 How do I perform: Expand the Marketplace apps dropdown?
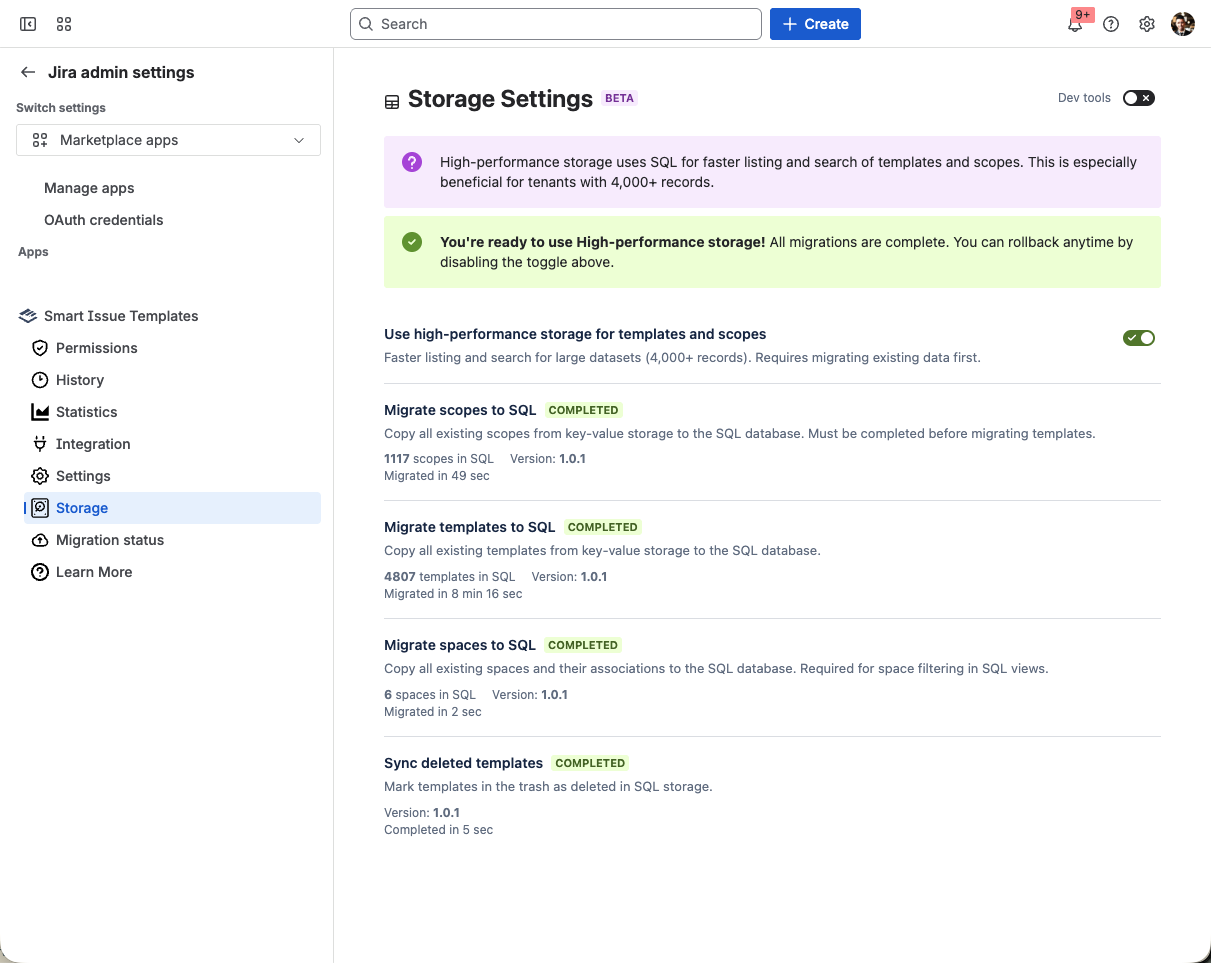(168, 140)
